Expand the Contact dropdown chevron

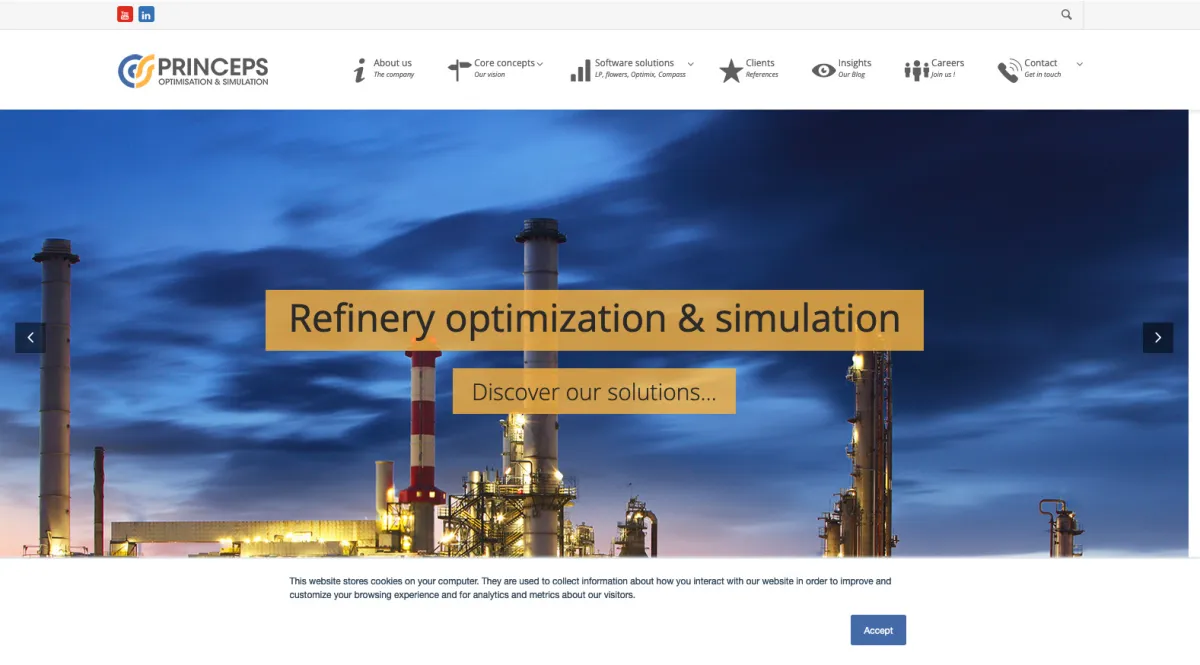[x=1079, y=64]
